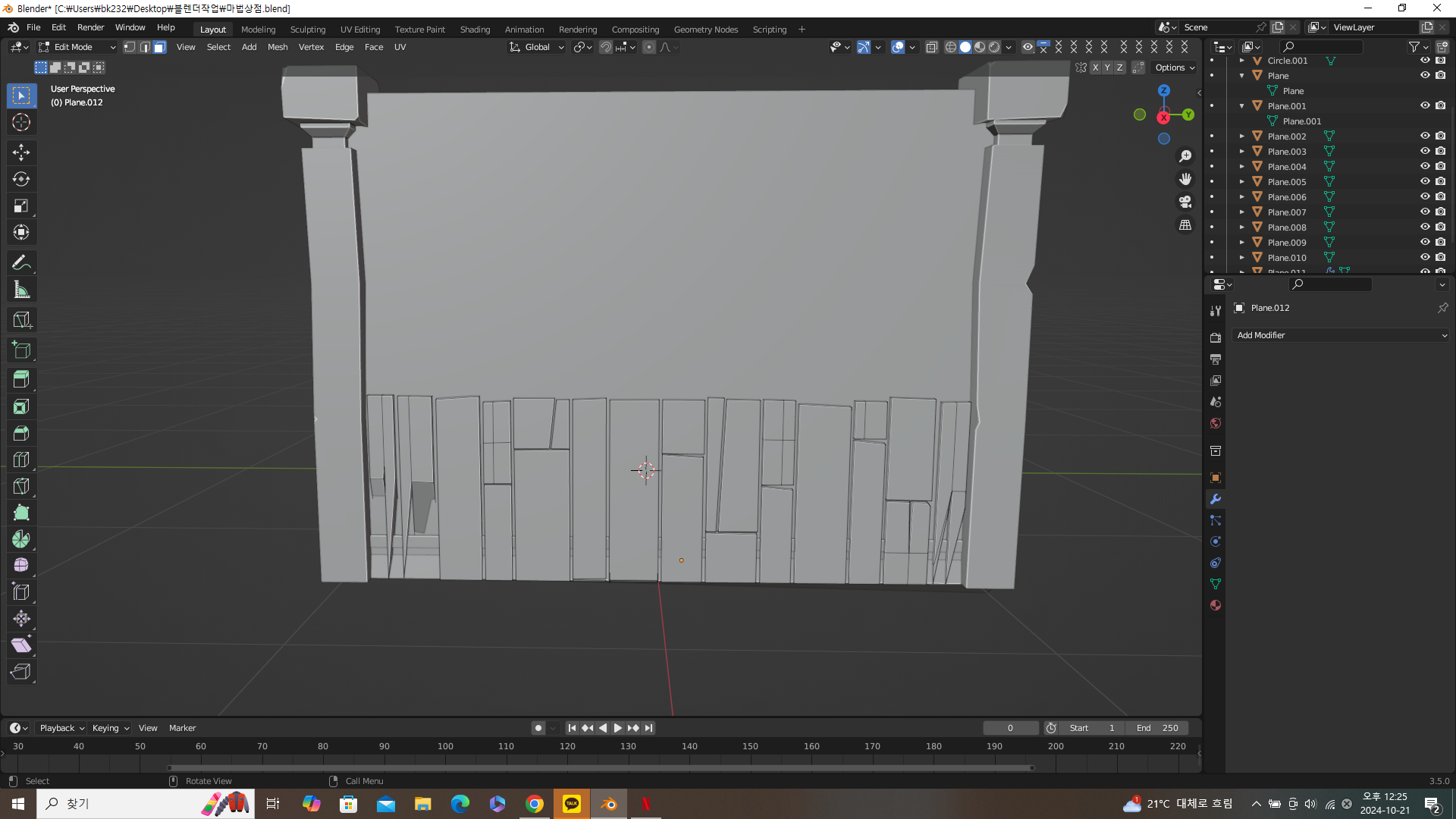Open the Face menu in viewport header
This screenshot has width=1456, height=819.
374,47
